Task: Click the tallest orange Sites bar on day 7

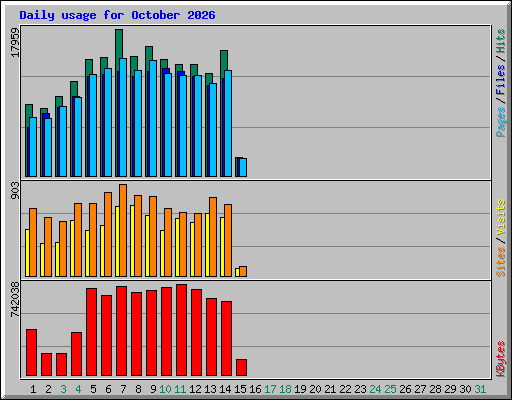Action: (123, 230)
